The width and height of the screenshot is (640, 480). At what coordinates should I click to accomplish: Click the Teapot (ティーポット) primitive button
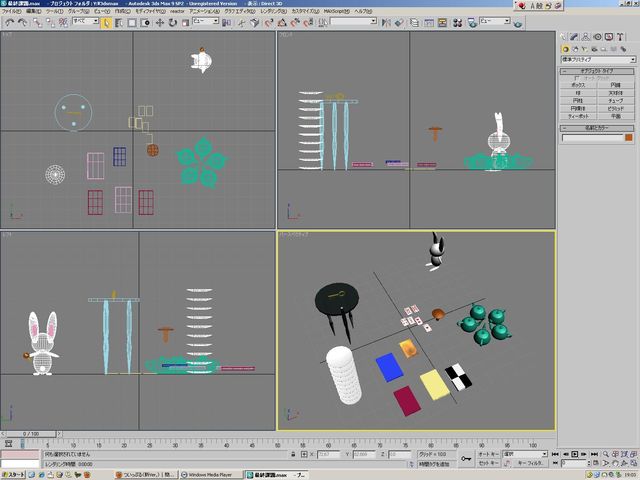(x=578, y=116)
